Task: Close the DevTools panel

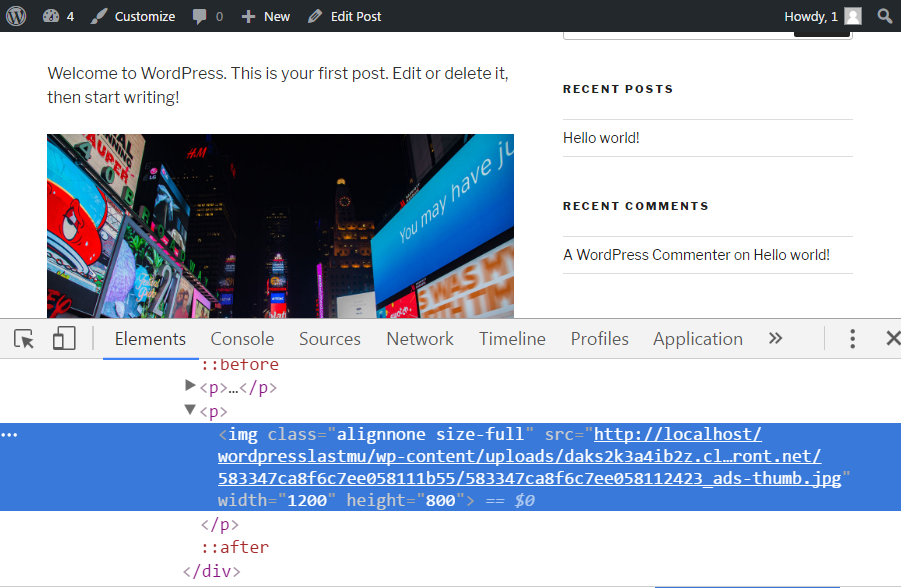Action: tap(892, 339)
